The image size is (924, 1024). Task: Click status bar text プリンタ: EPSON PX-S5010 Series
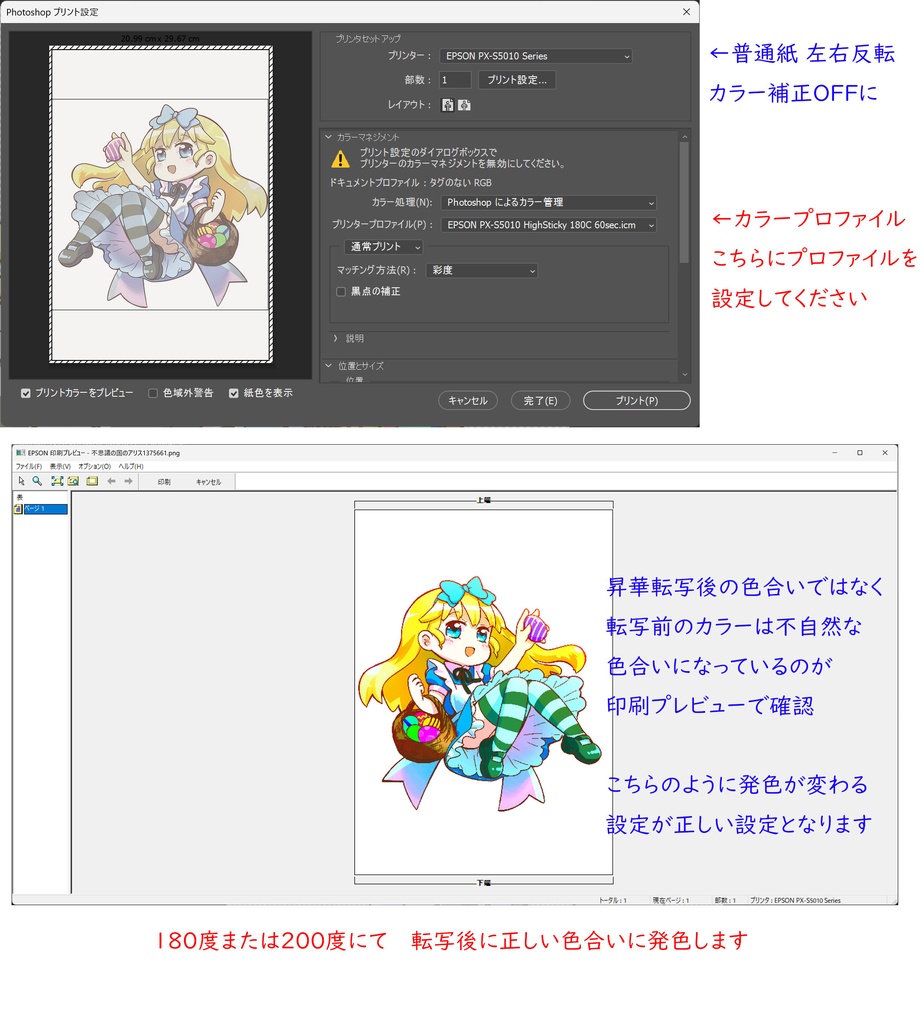click(795, 900)
